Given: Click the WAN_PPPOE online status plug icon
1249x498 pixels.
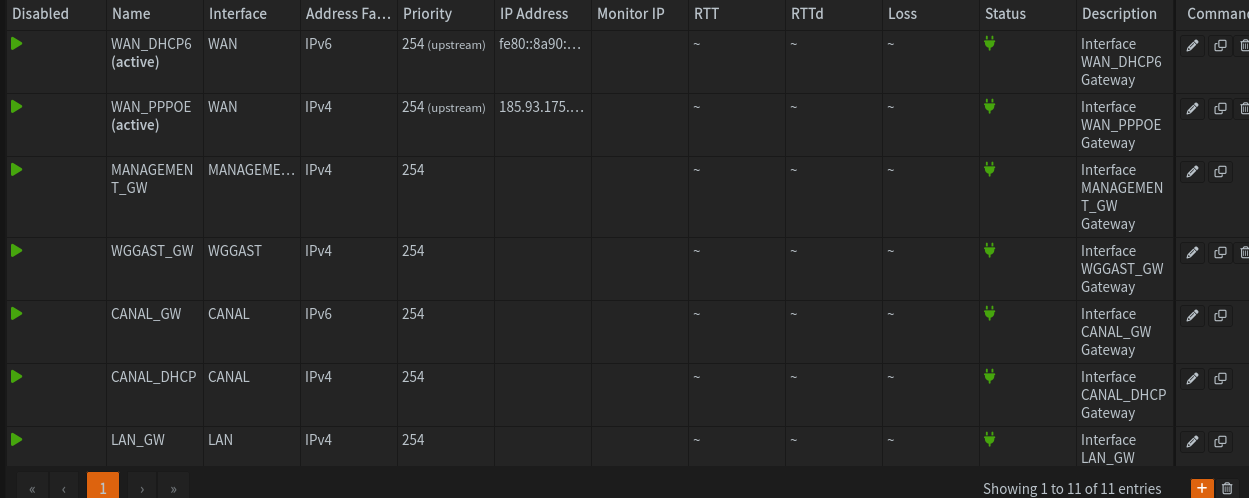Looking at the screenshot, I should coord(990,106).
